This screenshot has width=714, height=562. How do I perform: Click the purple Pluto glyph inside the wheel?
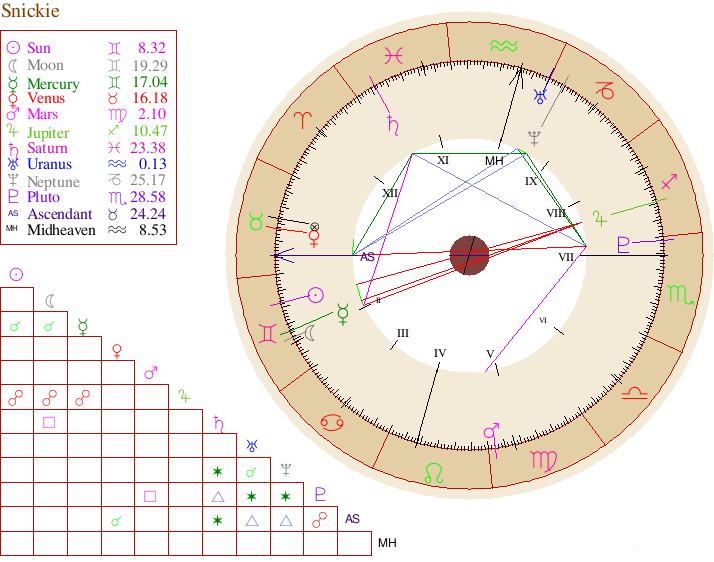click(x=623, y=245)
